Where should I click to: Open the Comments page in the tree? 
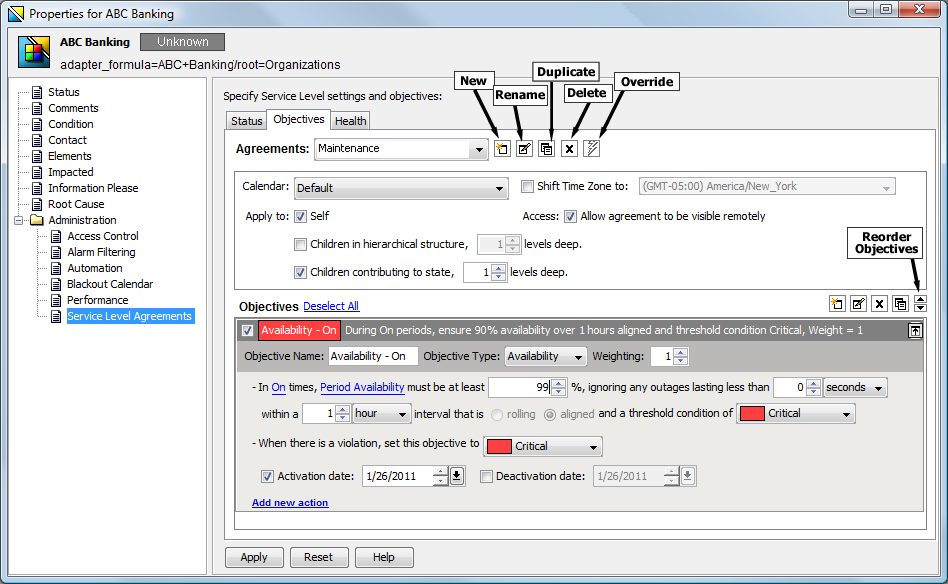pyautogui.click(x=73, y=108)
